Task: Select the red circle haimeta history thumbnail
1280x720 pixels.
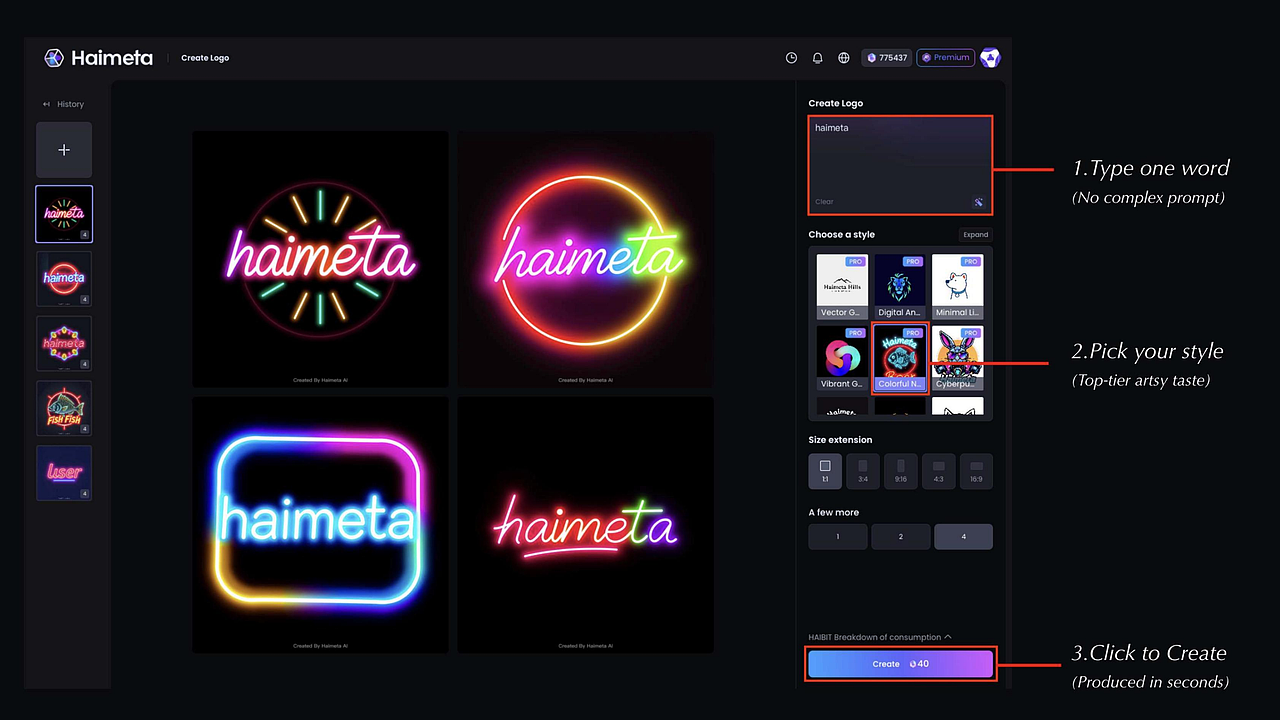Action: point(64,279)
